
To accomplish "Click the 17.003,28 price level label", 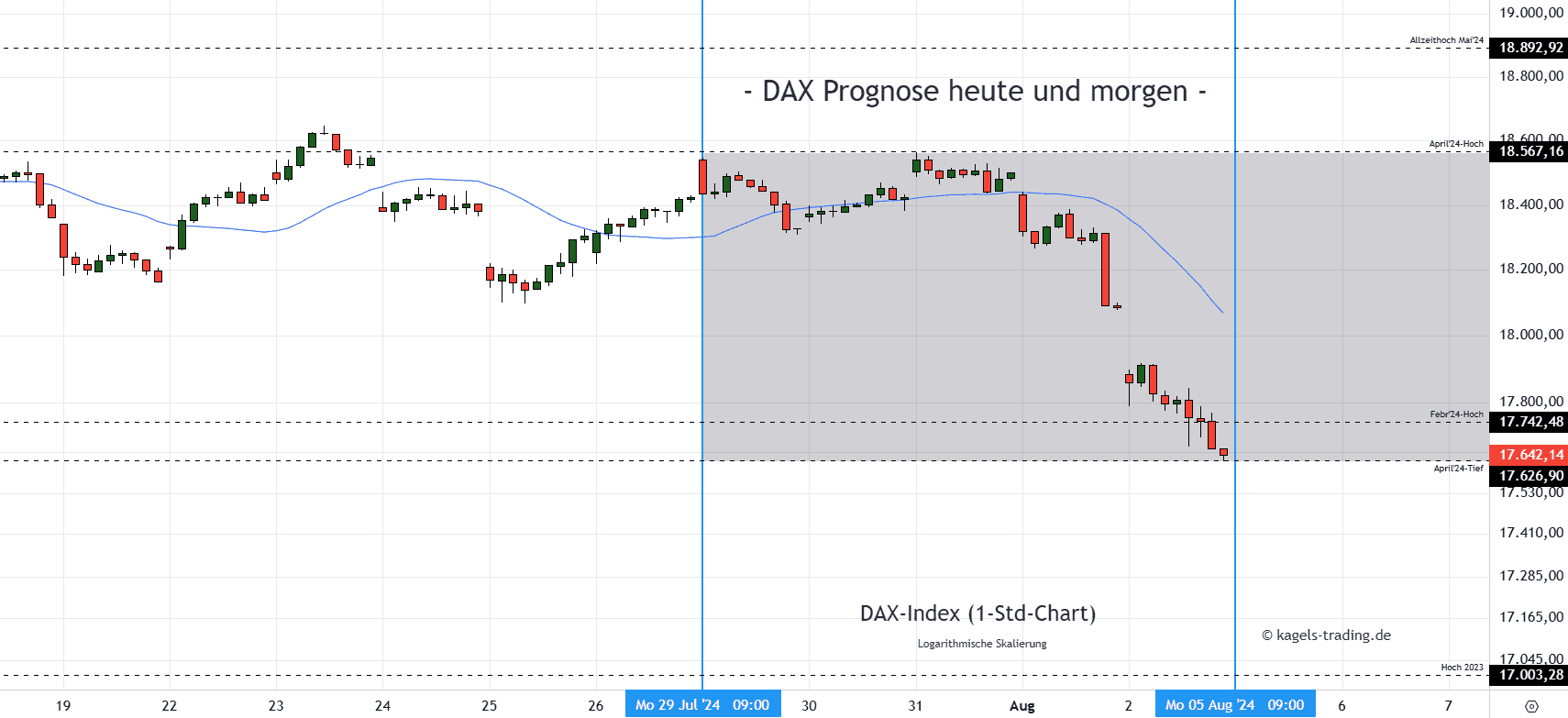I will 1529,675.
